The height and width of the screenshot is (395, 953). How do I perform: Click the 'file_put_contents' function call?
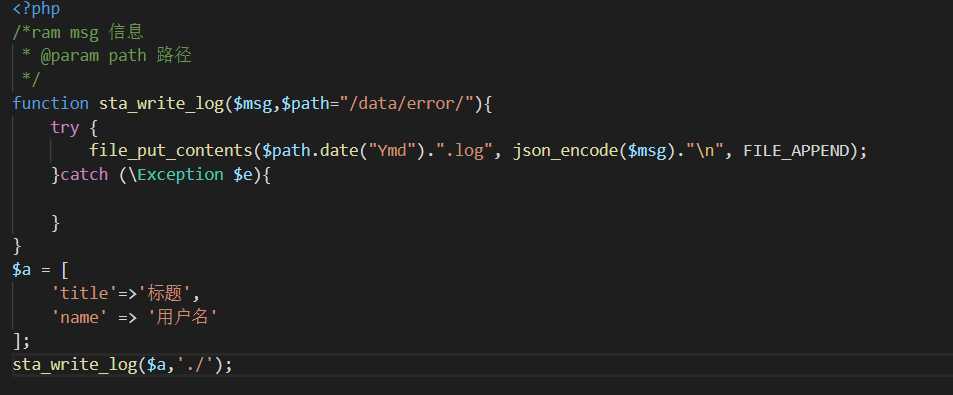pyautogui.click(x=171, y=151)
